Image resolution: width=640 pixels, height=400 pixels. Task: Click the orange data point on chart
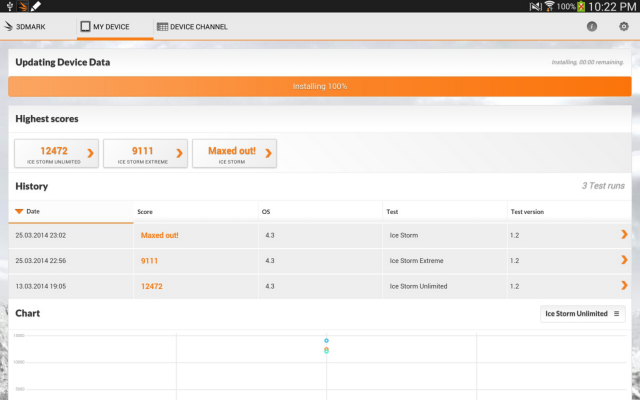click(x=326, y=349)
